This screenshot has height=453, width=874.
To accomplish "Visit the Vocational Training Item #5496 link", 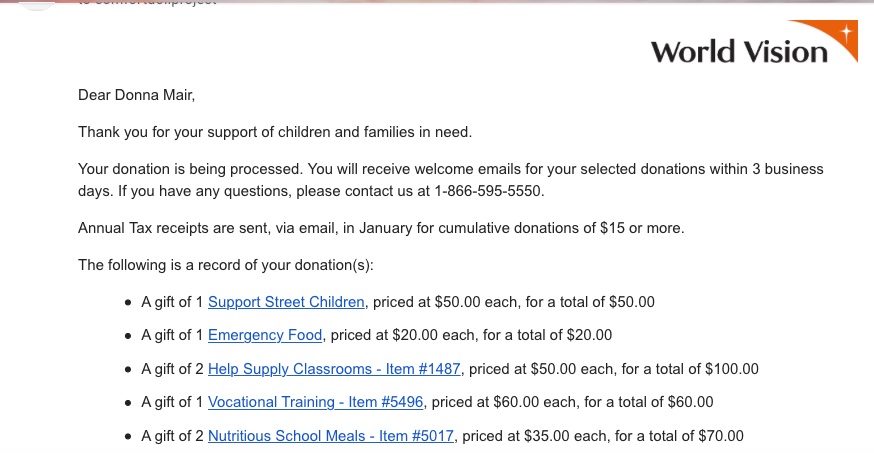I will 316,402.
